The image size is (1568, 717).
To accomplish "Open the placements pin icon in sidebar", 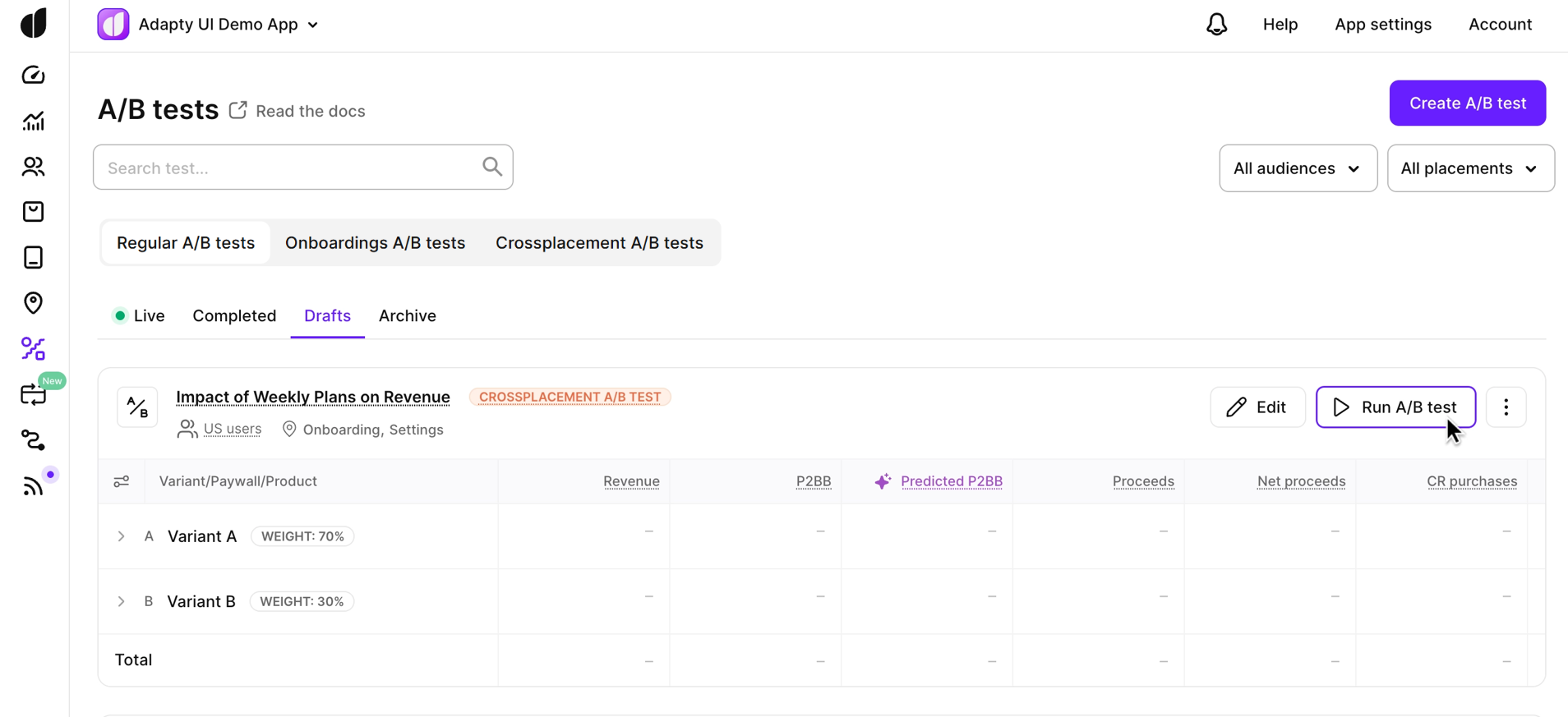I will click(34, 303).
